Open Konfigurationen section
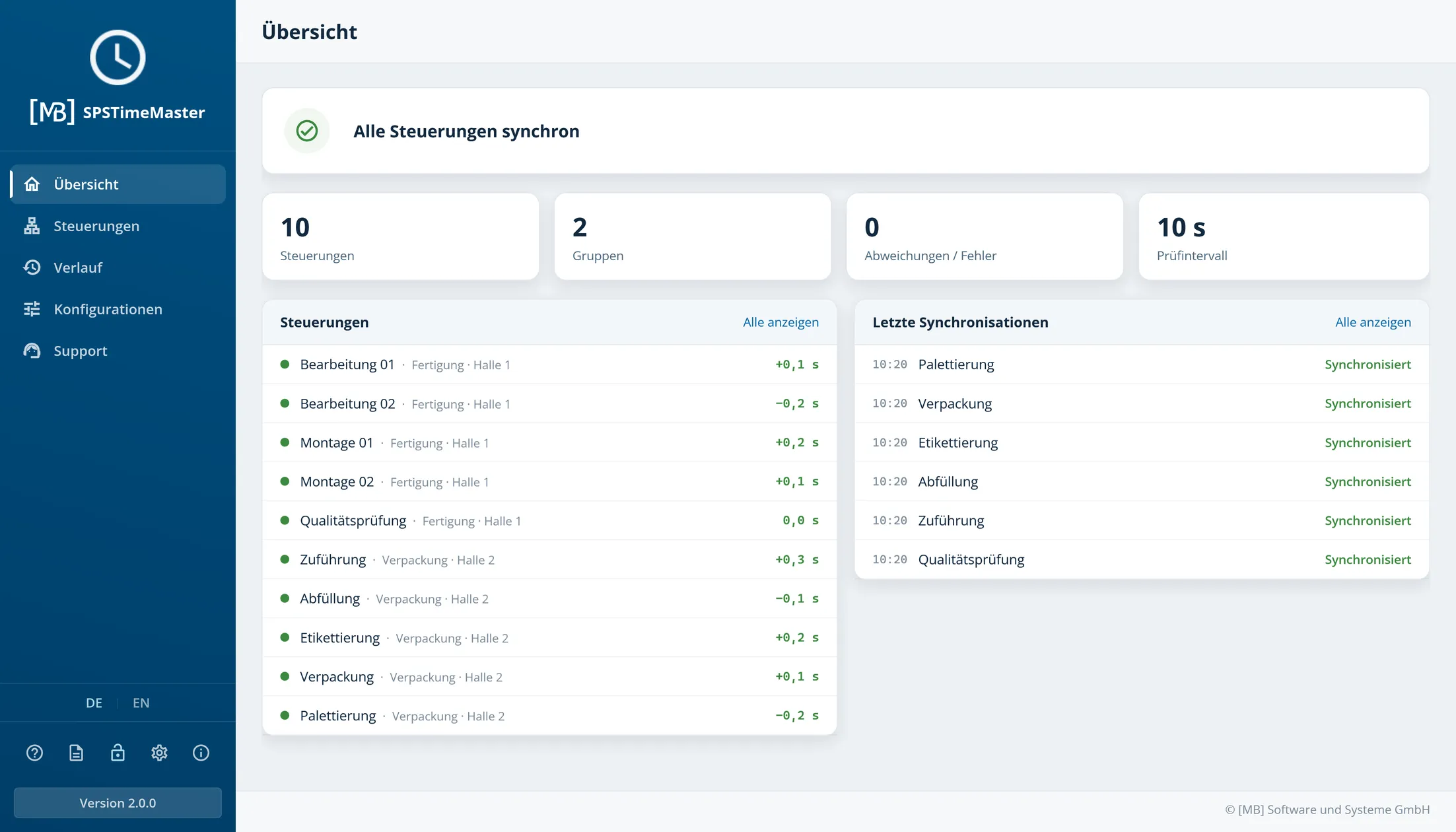The height and width of the screenshot is (832, 1456). click(118, 309)
